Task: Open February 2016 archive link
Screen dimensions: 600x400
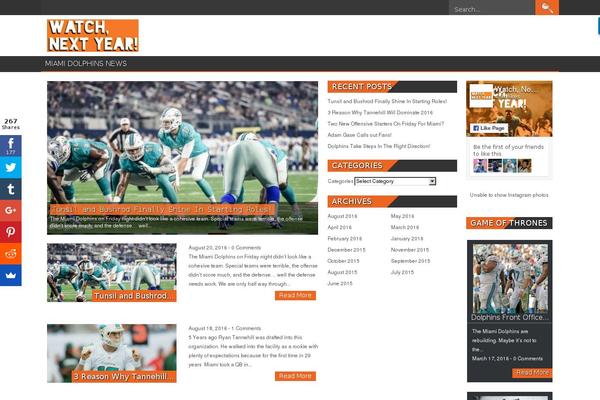Action: coord(344,238)
